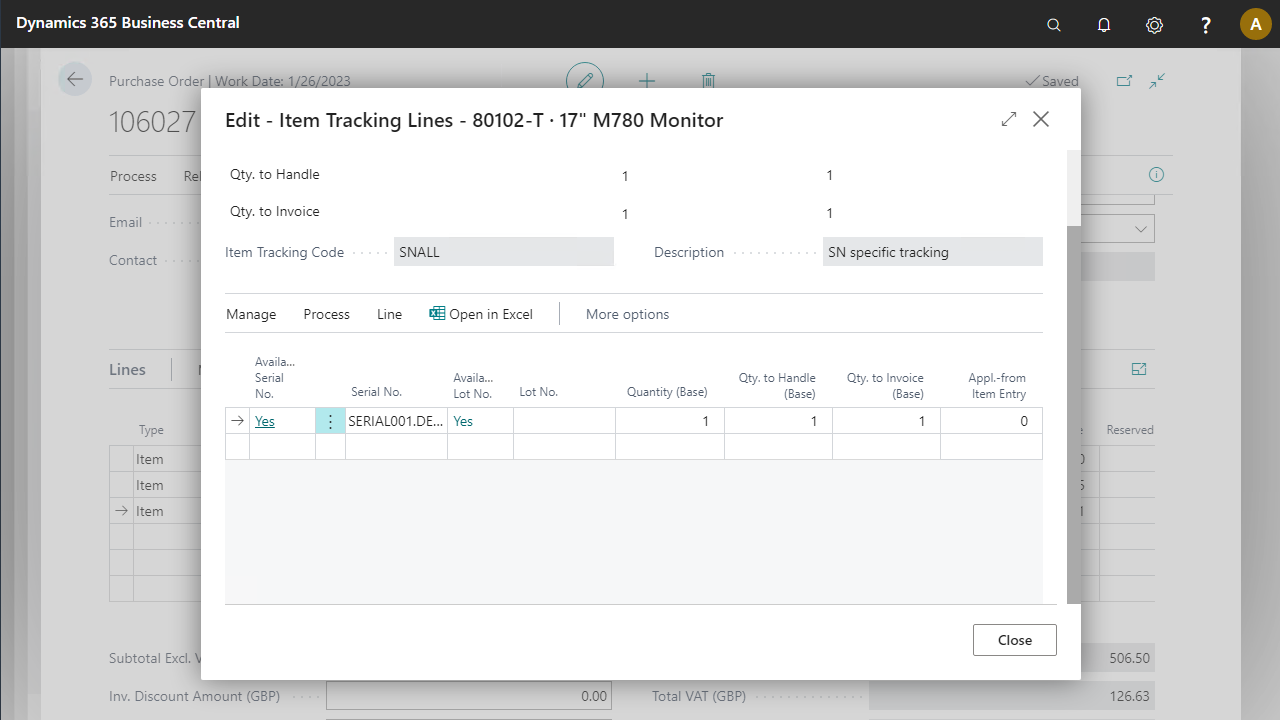Click the edit pencil icon on Purchase Order
This screenshot has height=720, width=1280.
point(585,80)
